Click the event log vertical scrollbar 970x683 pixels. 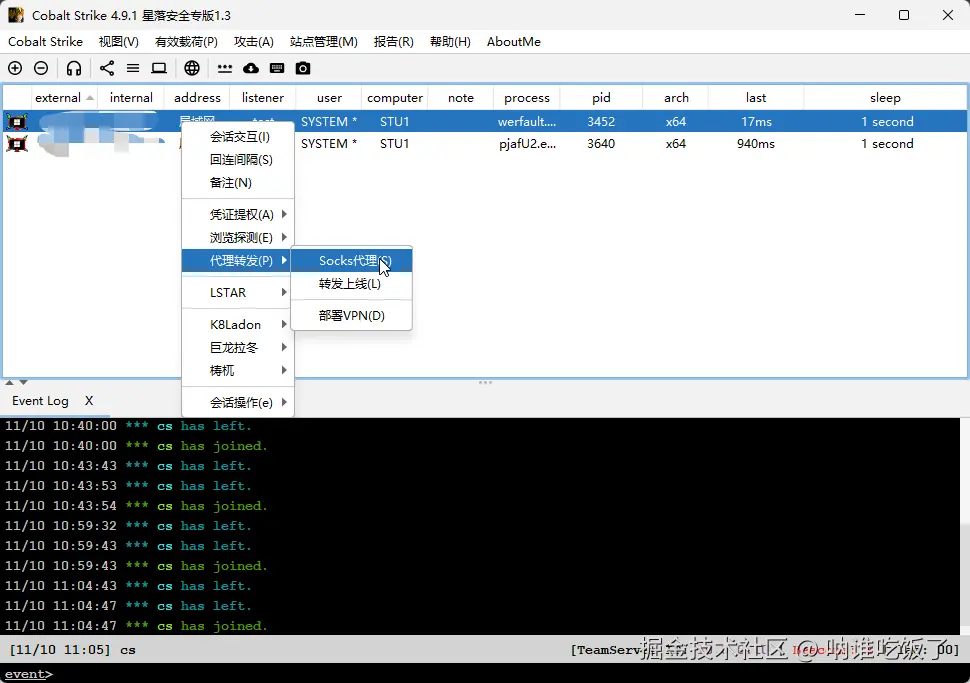coord(964,526)
